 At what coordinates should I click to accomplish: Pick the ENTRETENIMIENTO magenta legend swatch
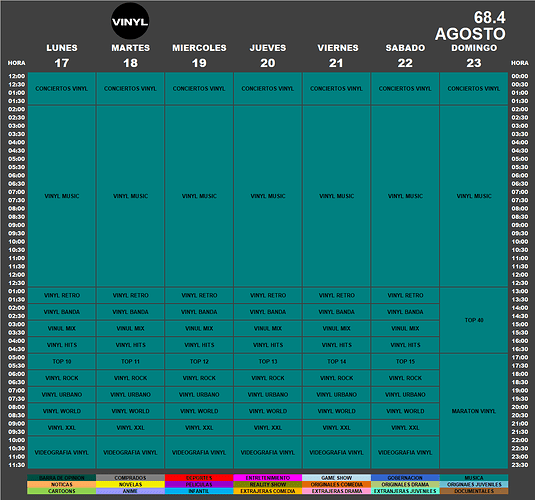268,478
